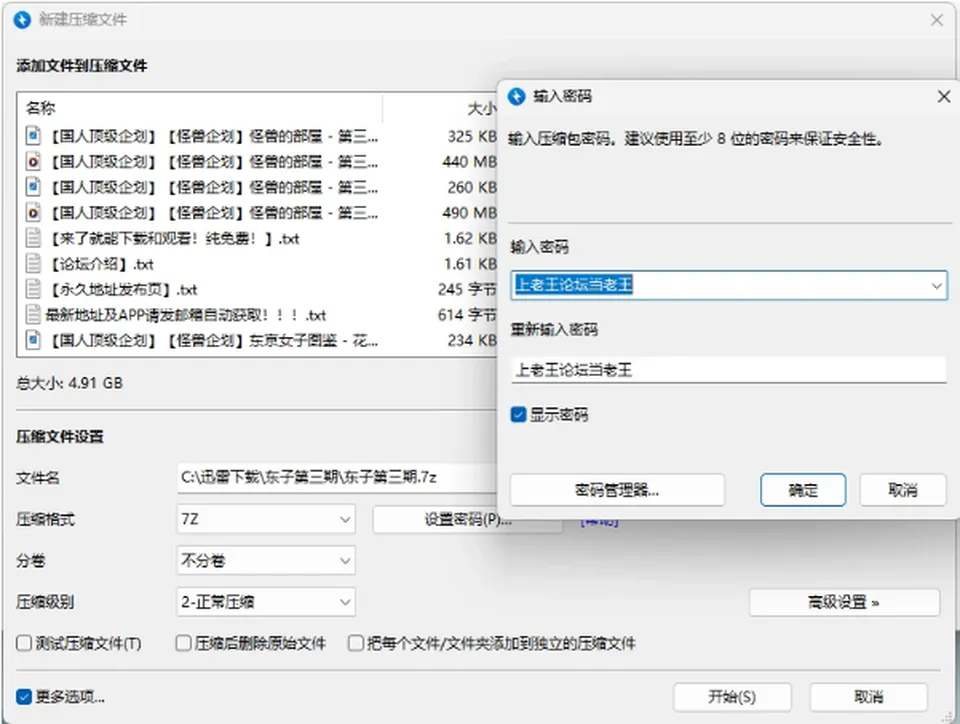
Task: Click the 设置密码(P)... button
Action: pyautogui.click(x=468, y=520)
